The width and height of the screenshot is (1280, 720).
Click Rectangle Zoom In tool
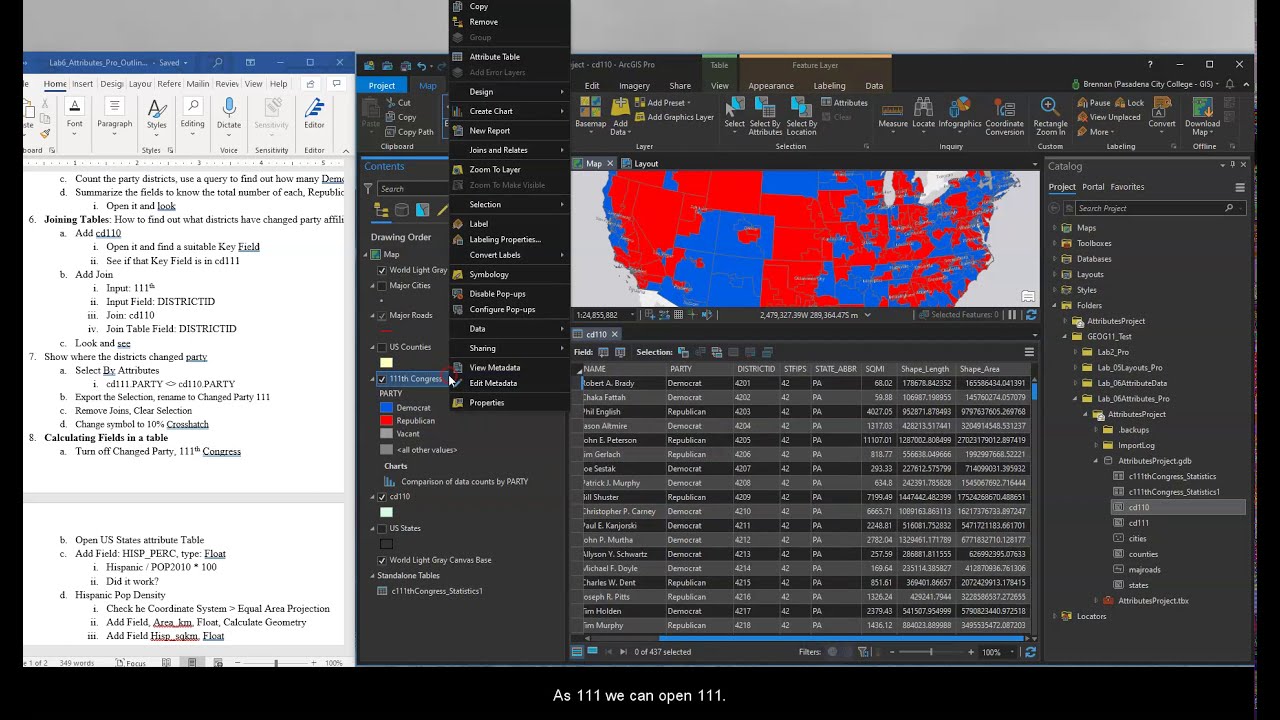(1050, 115)
